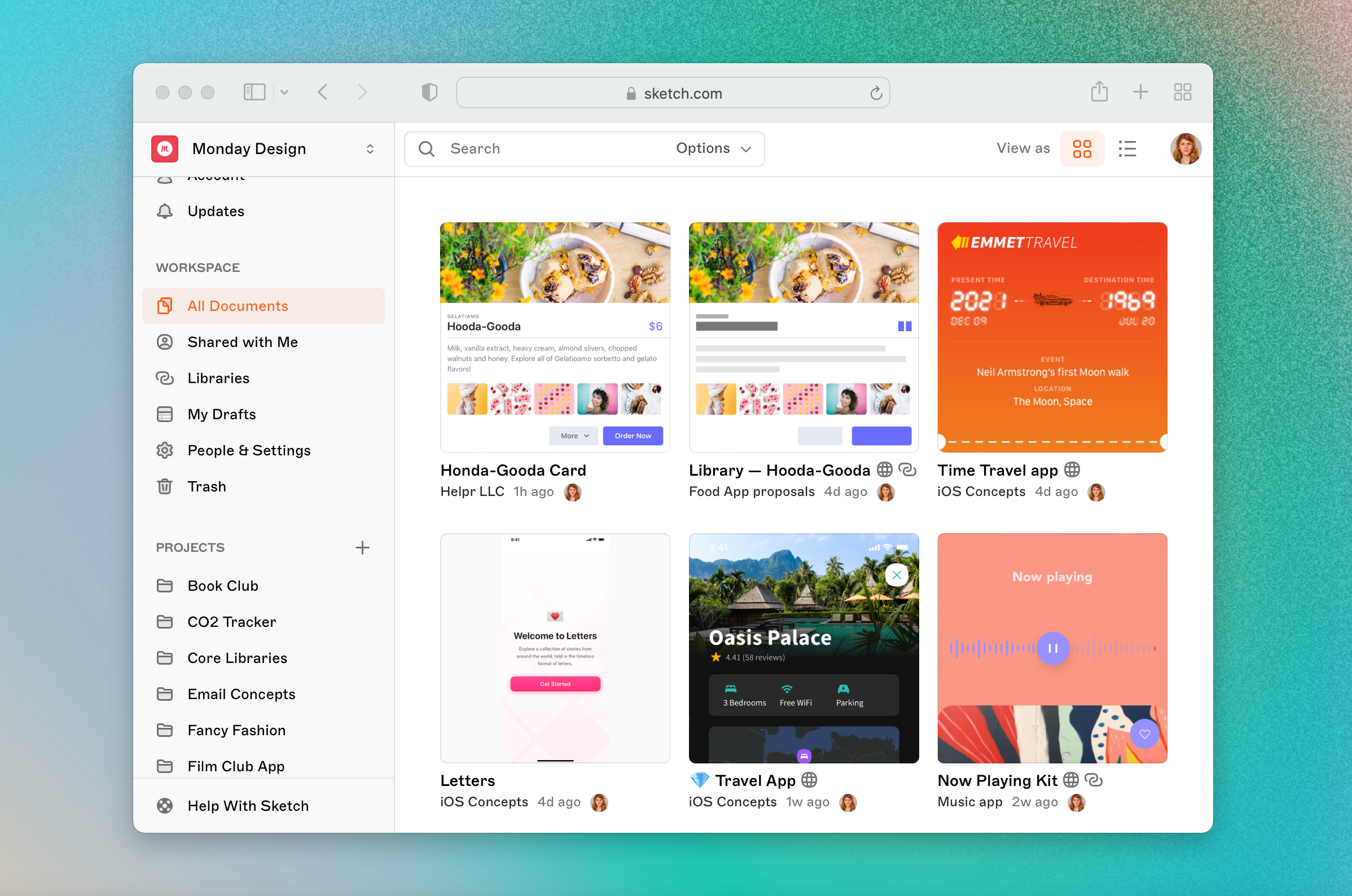
Task: Add a new project with plus icon
Action: click(362, 547)
